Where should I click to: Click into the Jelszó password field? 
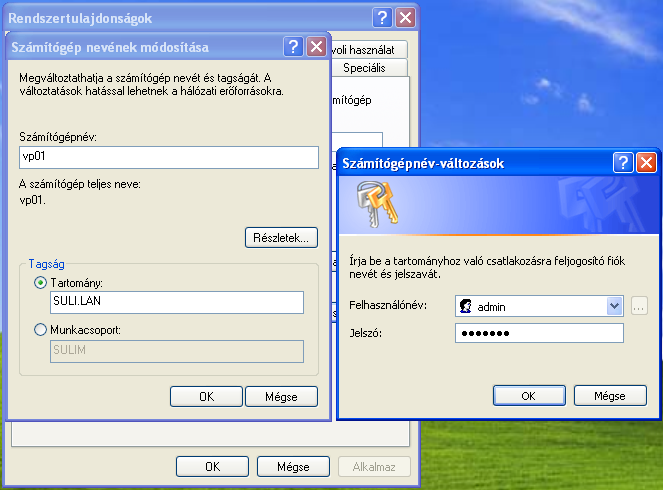pyautogui.click(x=539, y=333)
